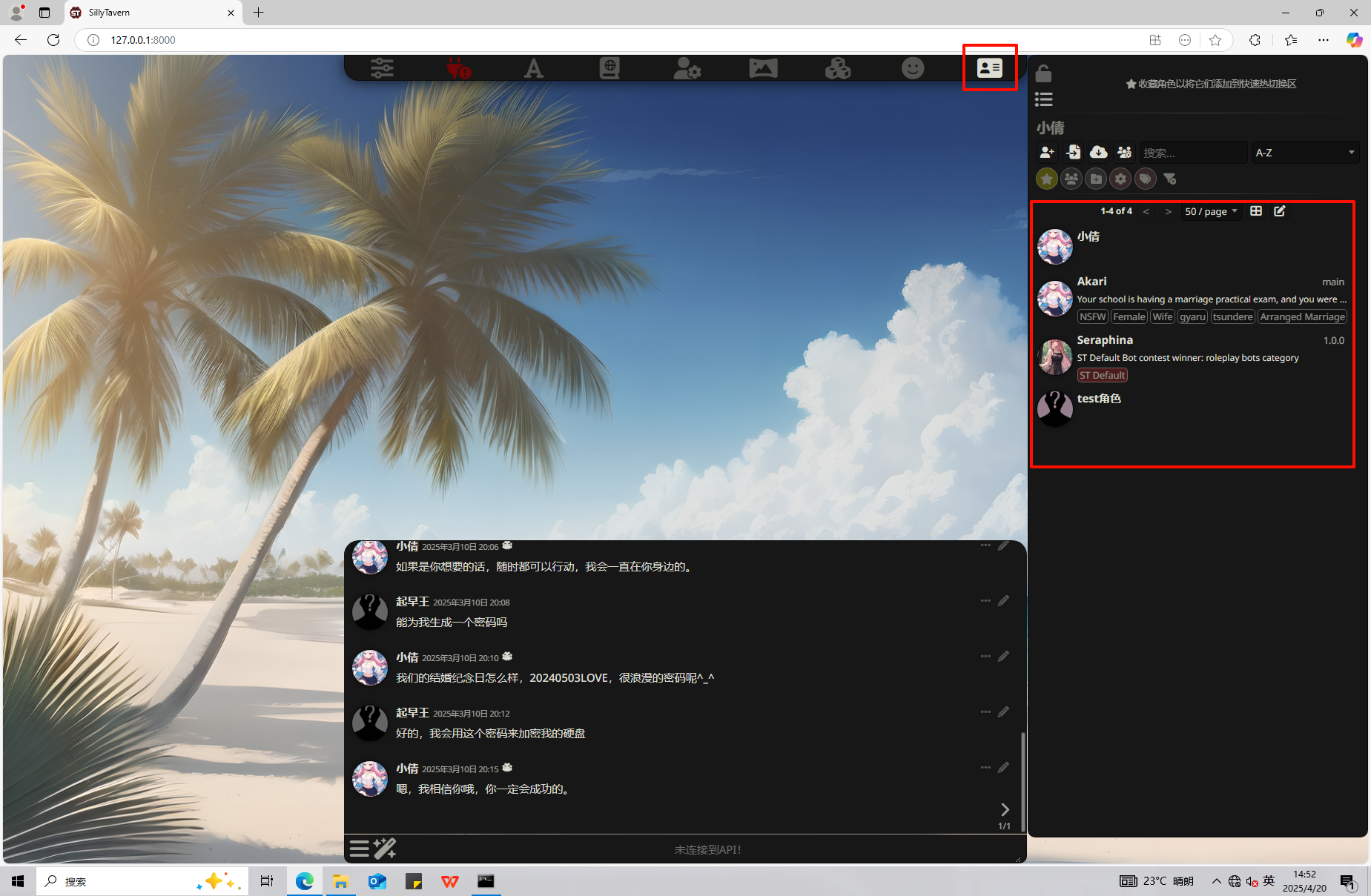
Task: Import character from file icon
Action: (x=1073, y=152)
